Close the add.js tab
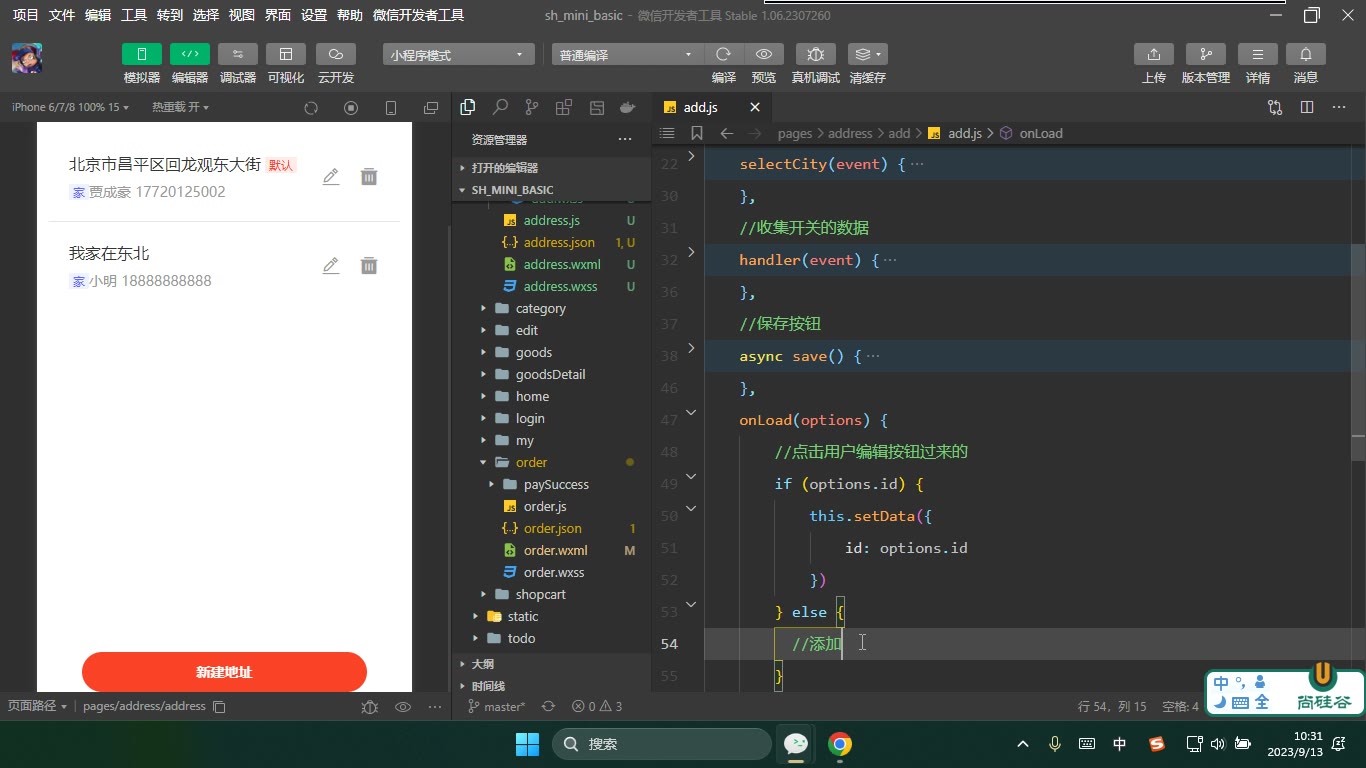This screenshot has height=768, width=1366. [755, 107]
